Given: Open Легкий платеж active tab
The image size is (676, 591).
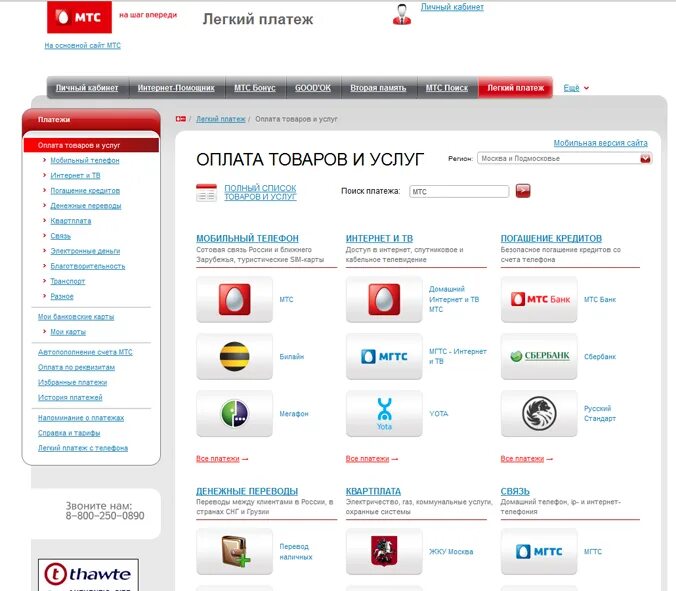Looking at the screenshot, I should pos(515,88).
